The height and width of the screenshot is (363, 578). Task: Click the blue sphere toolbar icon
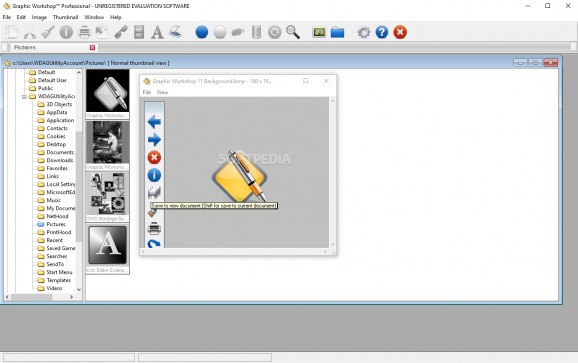pyautogui.click(x=202, y=32)
